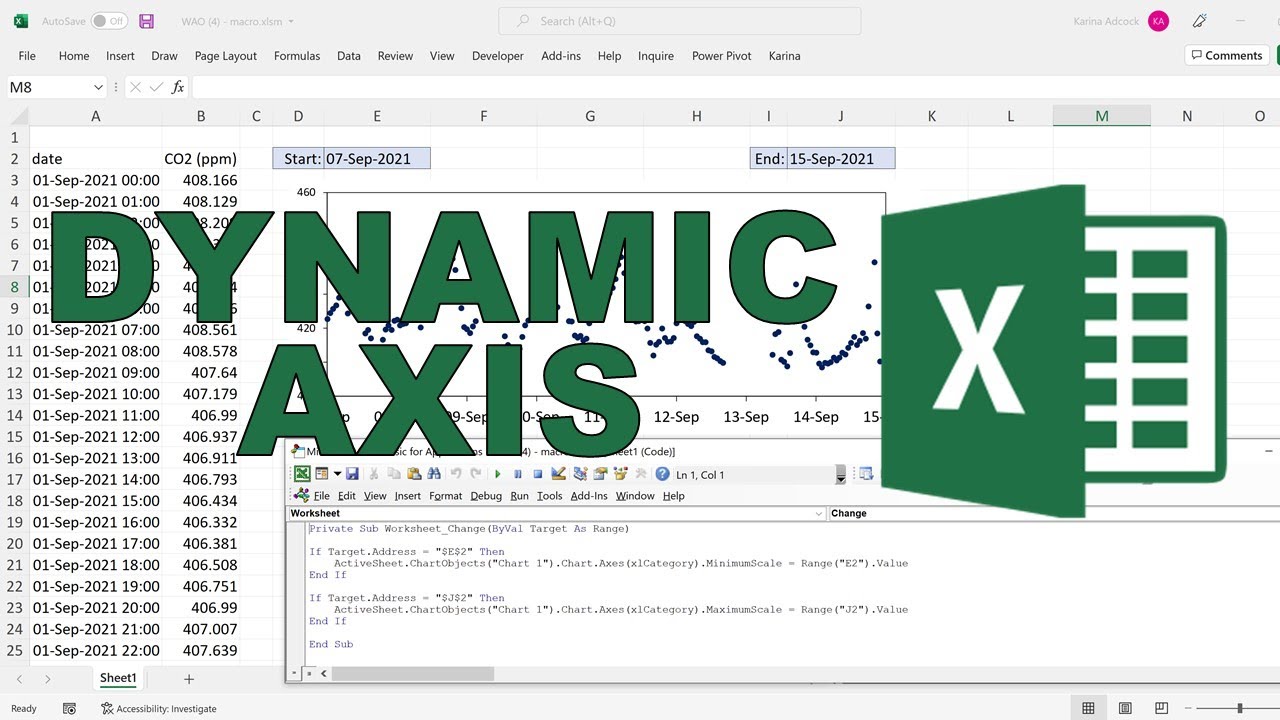Open the Debug menu in VBA editor
1280x720 pixels.
[486, 496]
